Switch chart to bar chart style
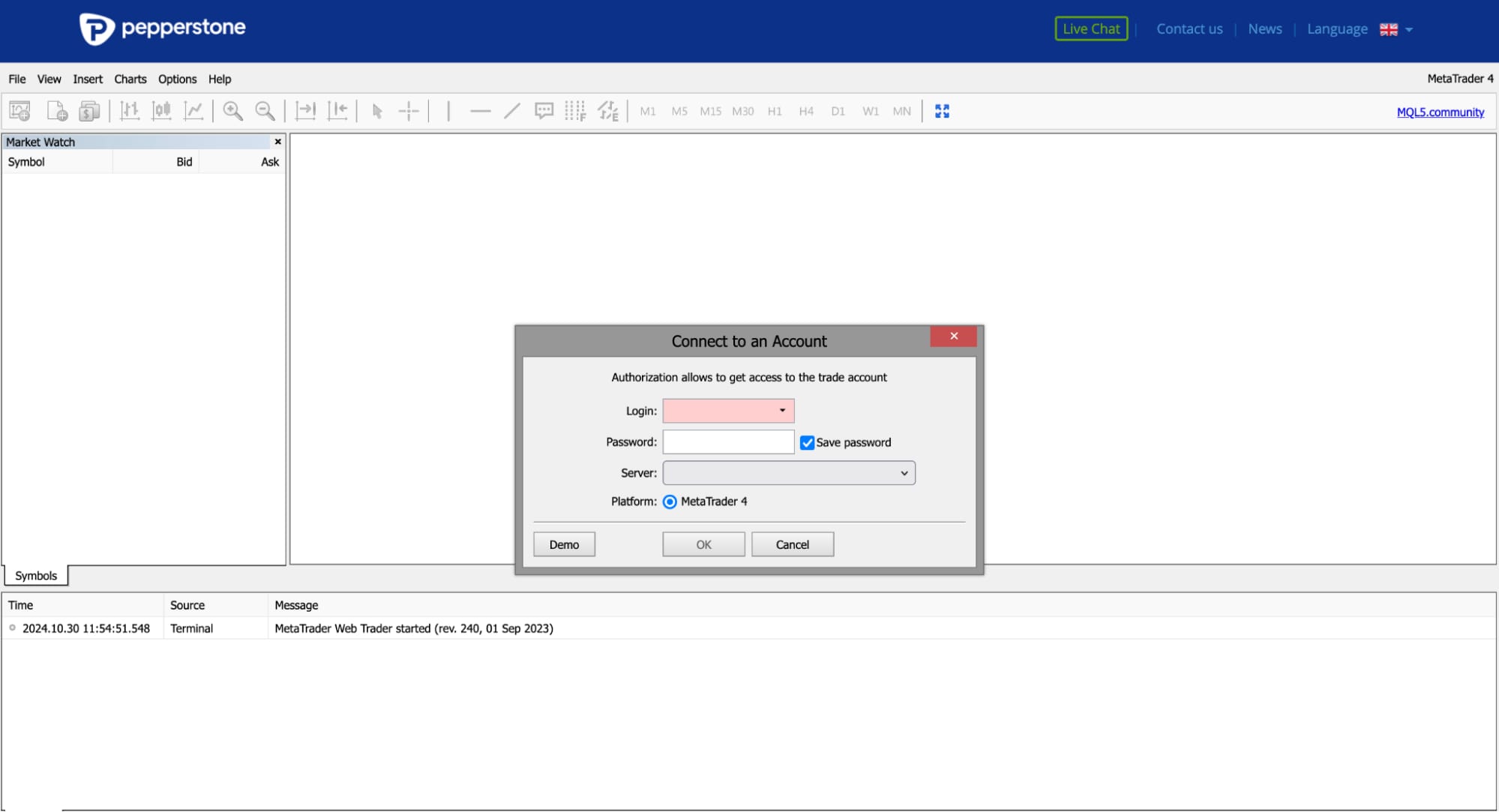The image size is (1499, 812). point(130,111)
